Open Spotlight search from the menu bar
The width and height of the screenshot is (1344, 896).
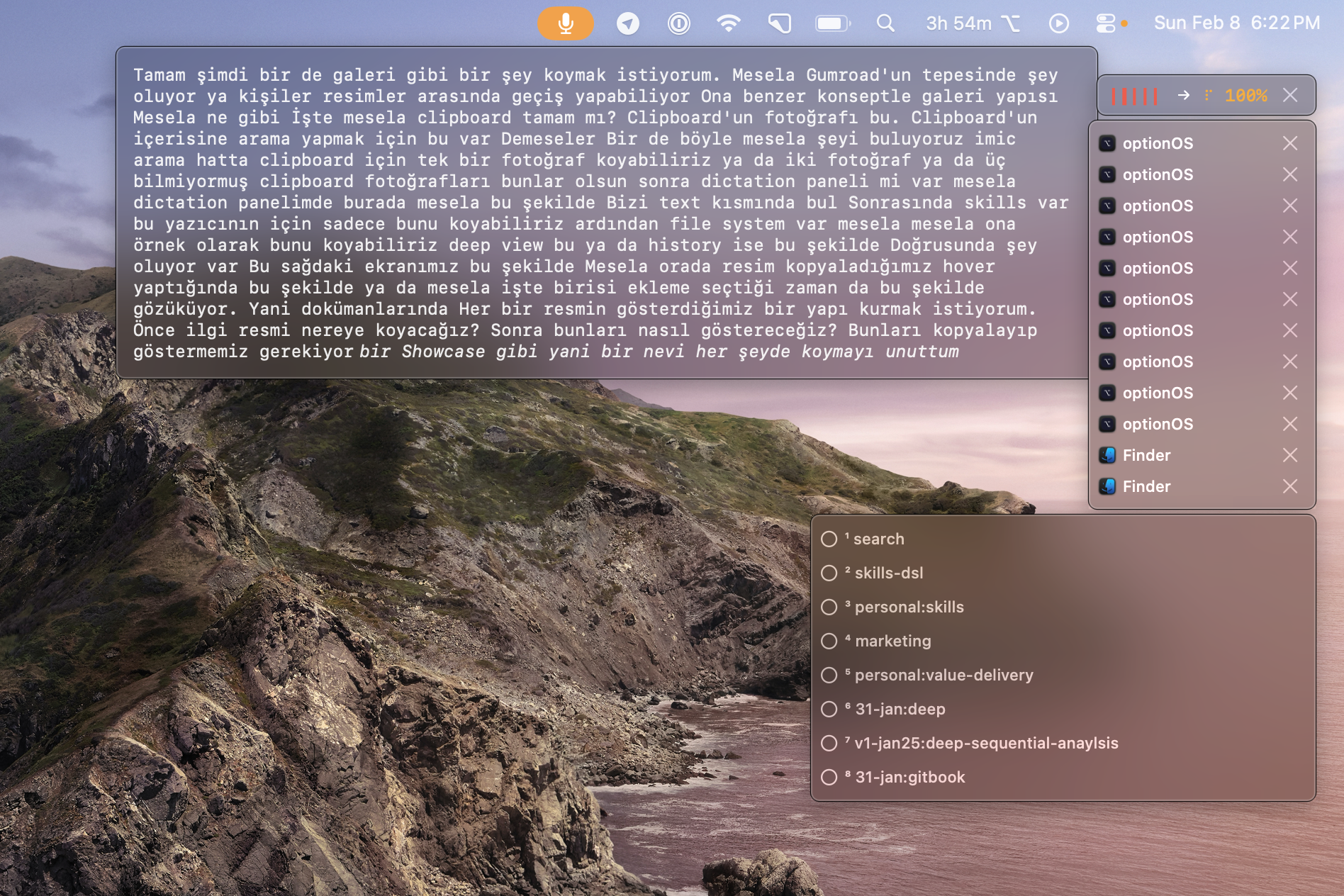point(885,23)
